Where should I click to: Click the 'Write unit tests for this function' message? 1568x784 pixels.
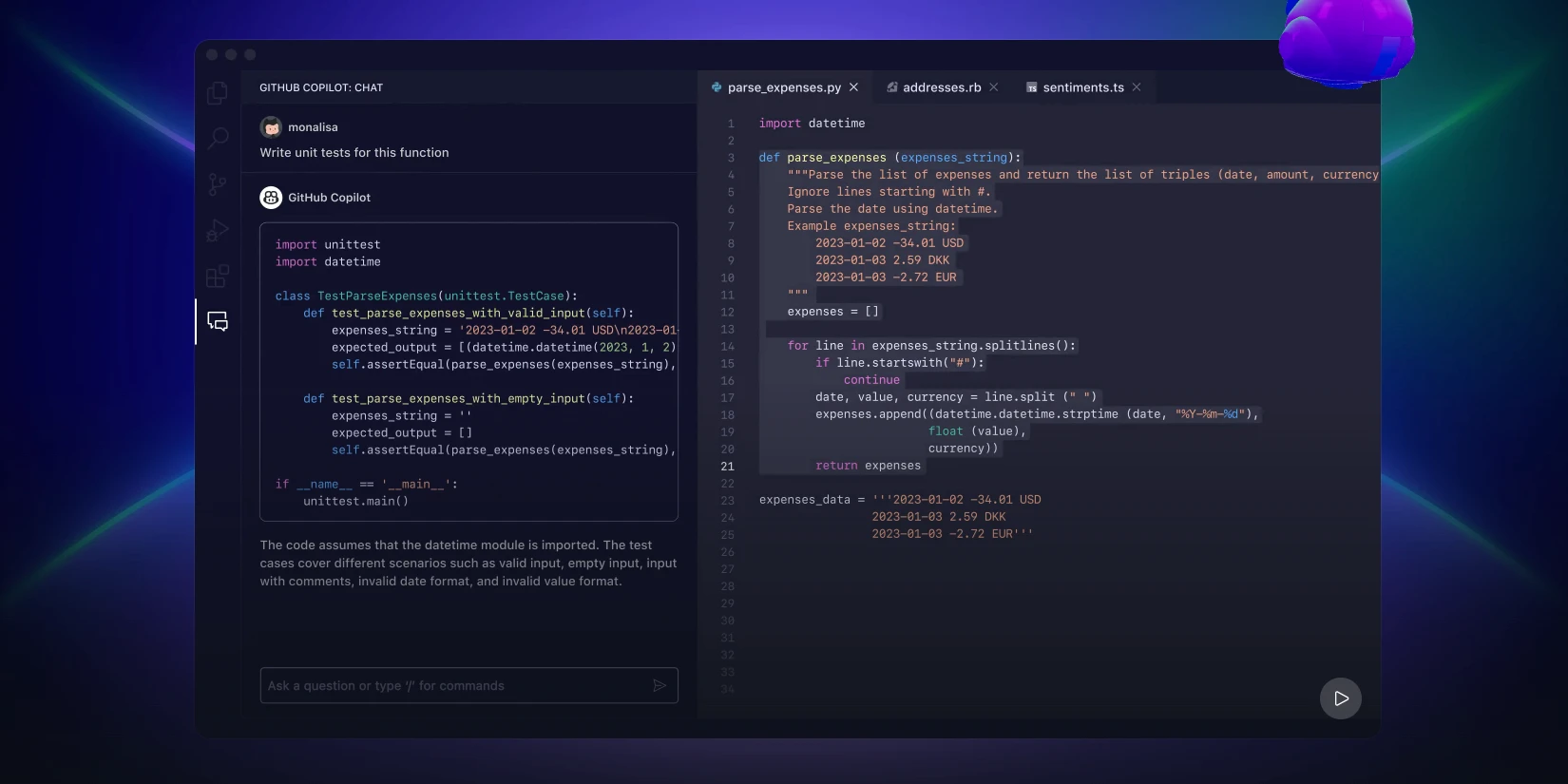pos(354,152)
